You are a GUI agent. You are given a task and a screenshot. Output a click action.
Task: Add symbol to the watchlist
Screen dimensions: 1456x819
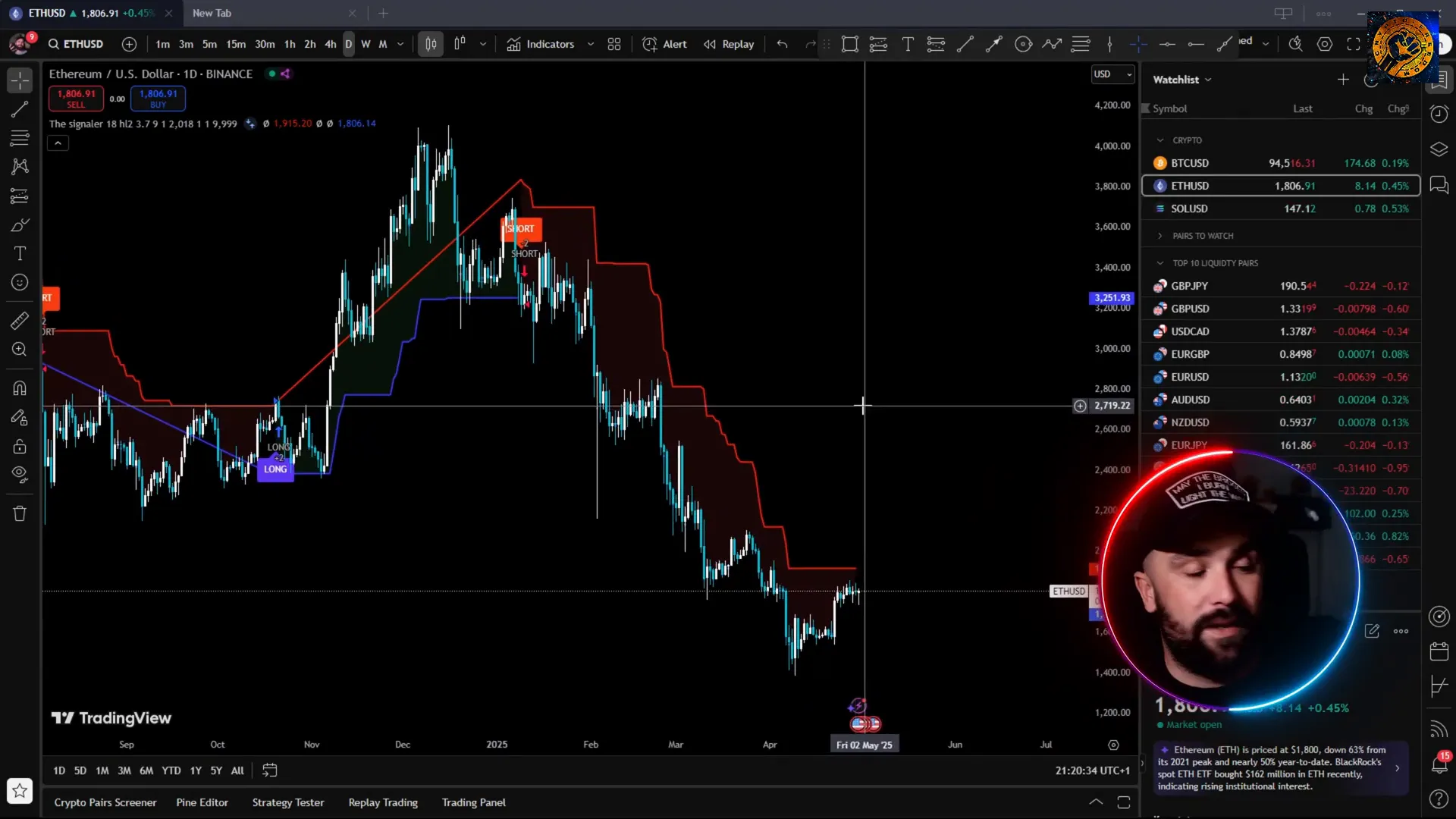click(1343, 80)
